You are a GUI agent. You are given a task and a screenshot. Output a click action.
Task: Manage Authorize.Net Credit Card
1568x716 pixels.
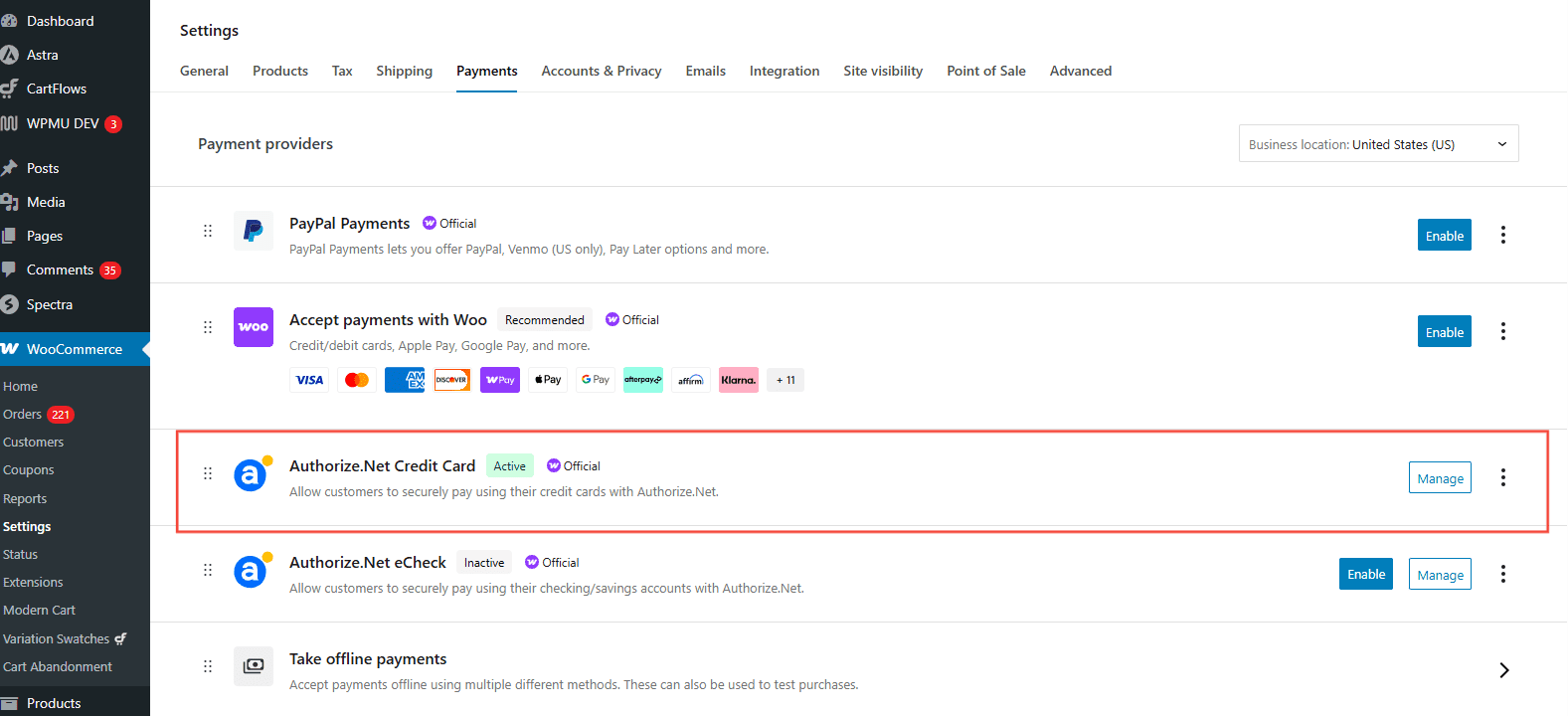click(x=1440, y=477)
